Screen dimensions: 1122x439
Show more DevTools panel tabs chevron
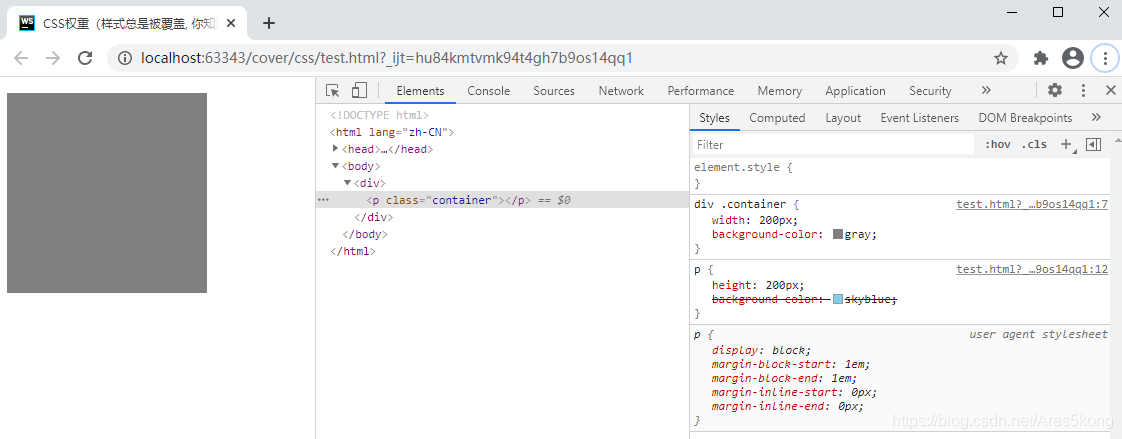[986, 90]
